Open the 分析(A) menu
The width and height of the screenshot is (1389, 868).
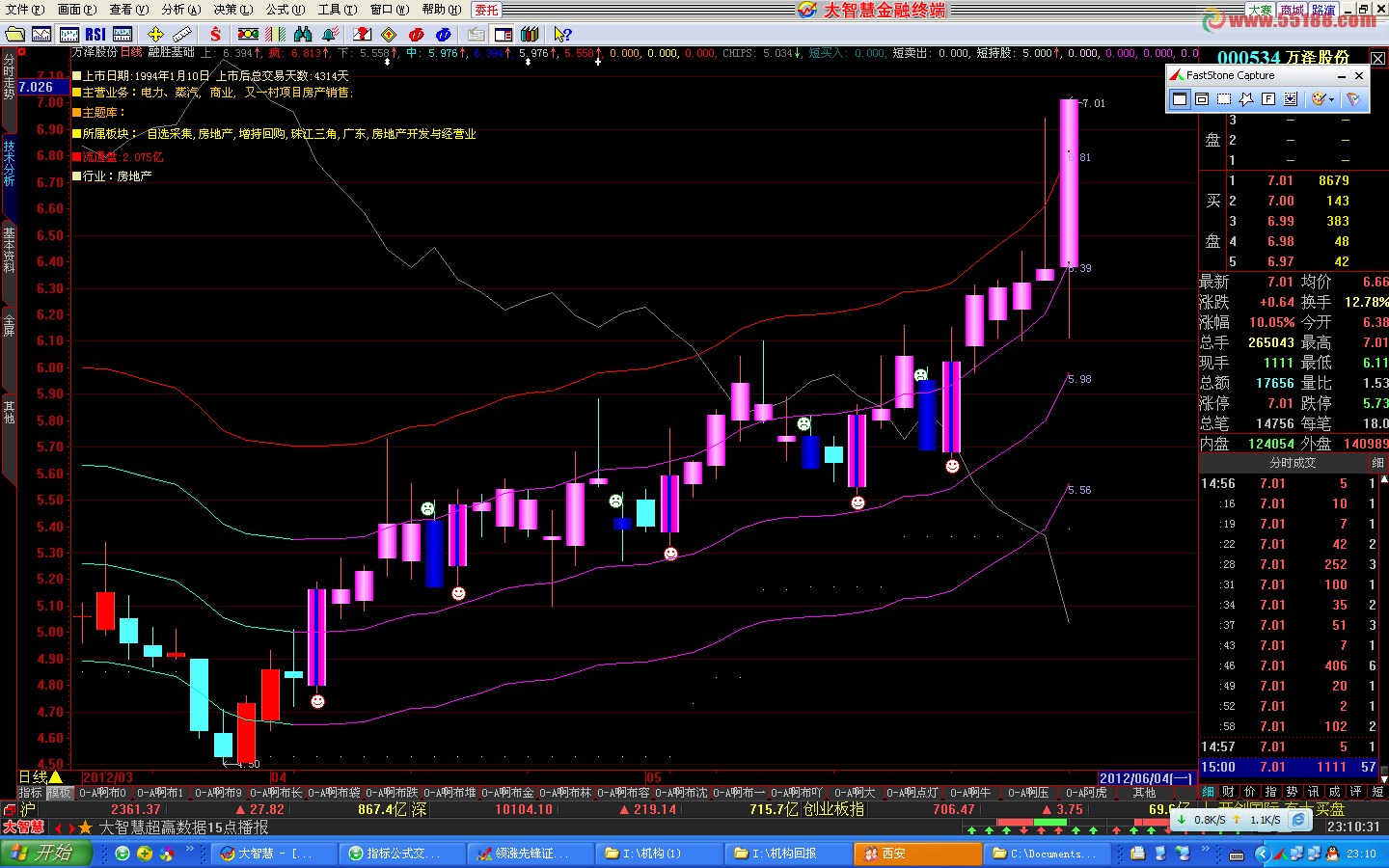181,10
